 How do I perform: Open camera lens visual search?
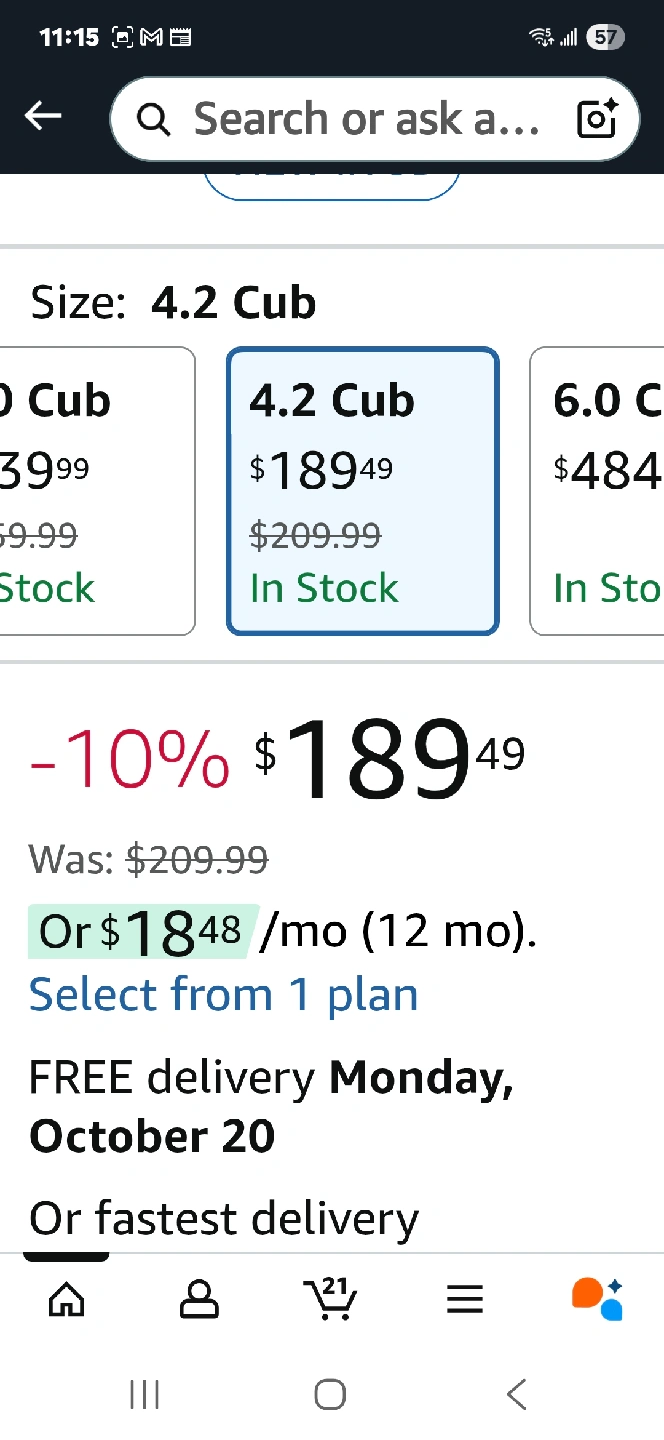598,119
